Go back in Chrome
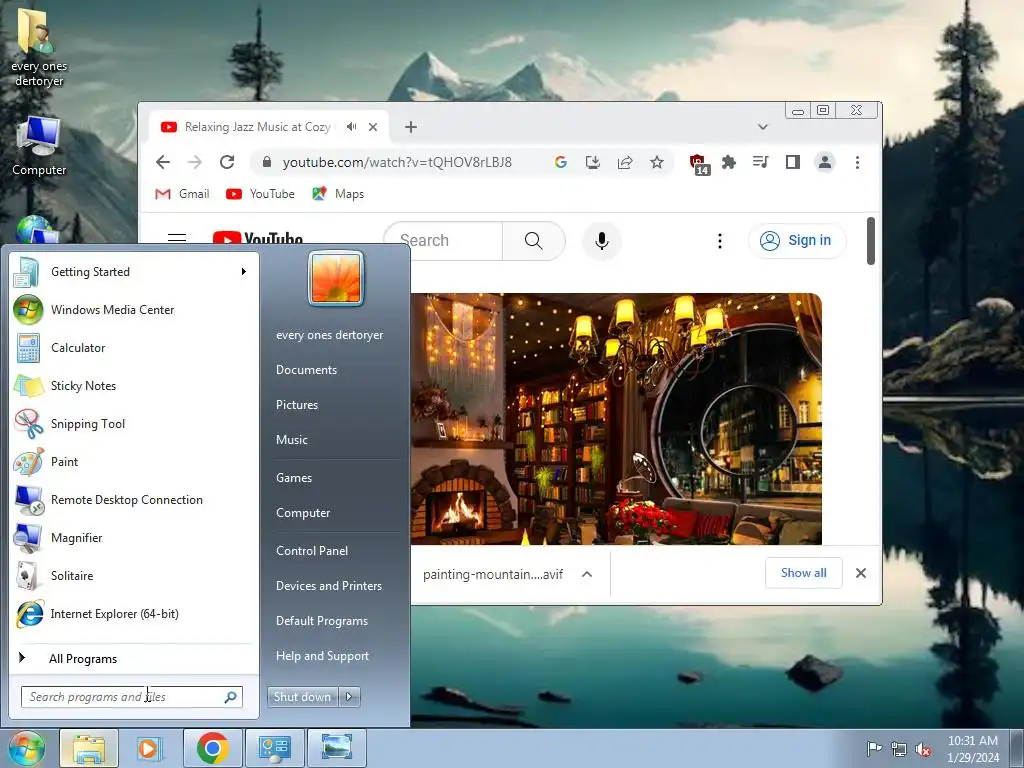This screenshot has width=1024, height=768. [163, 162]
